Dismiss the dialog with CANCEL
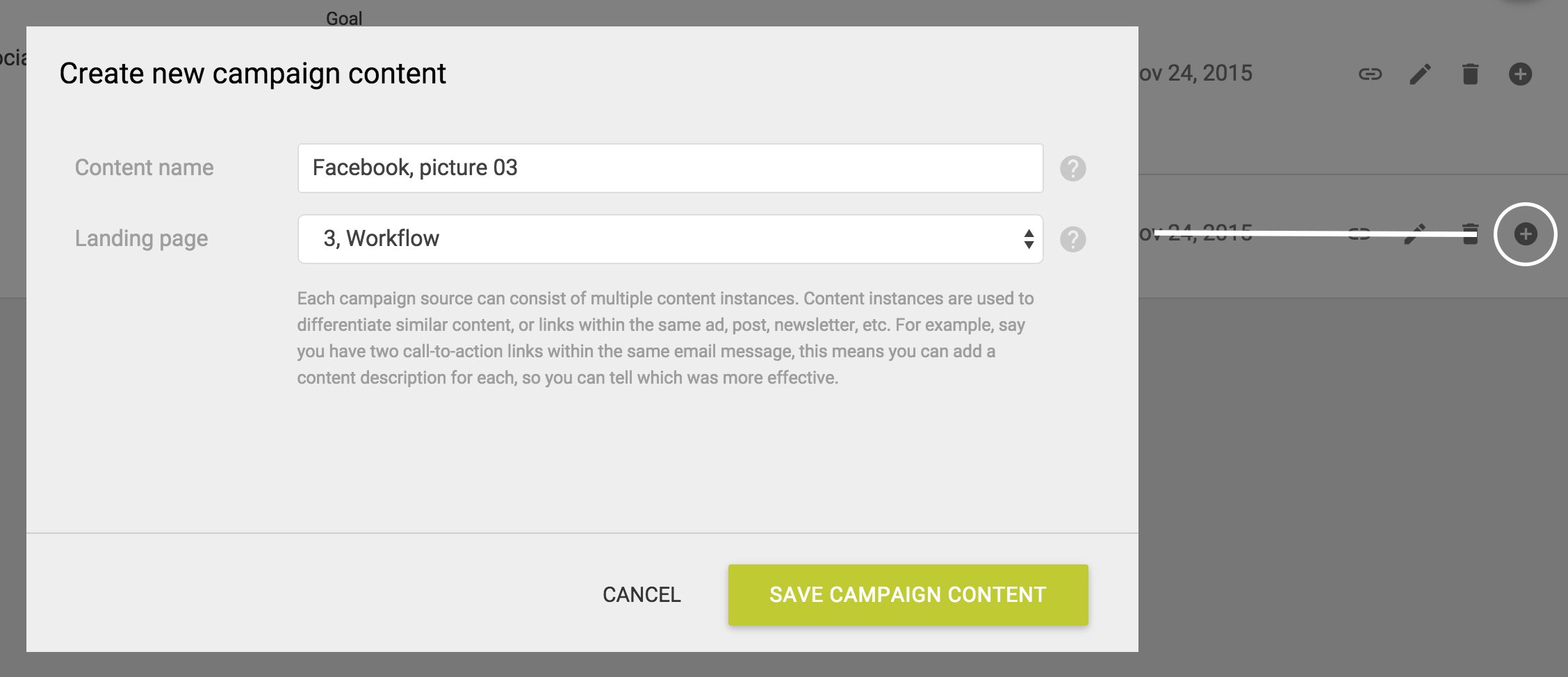1568x677 pixels. (641, 594)
